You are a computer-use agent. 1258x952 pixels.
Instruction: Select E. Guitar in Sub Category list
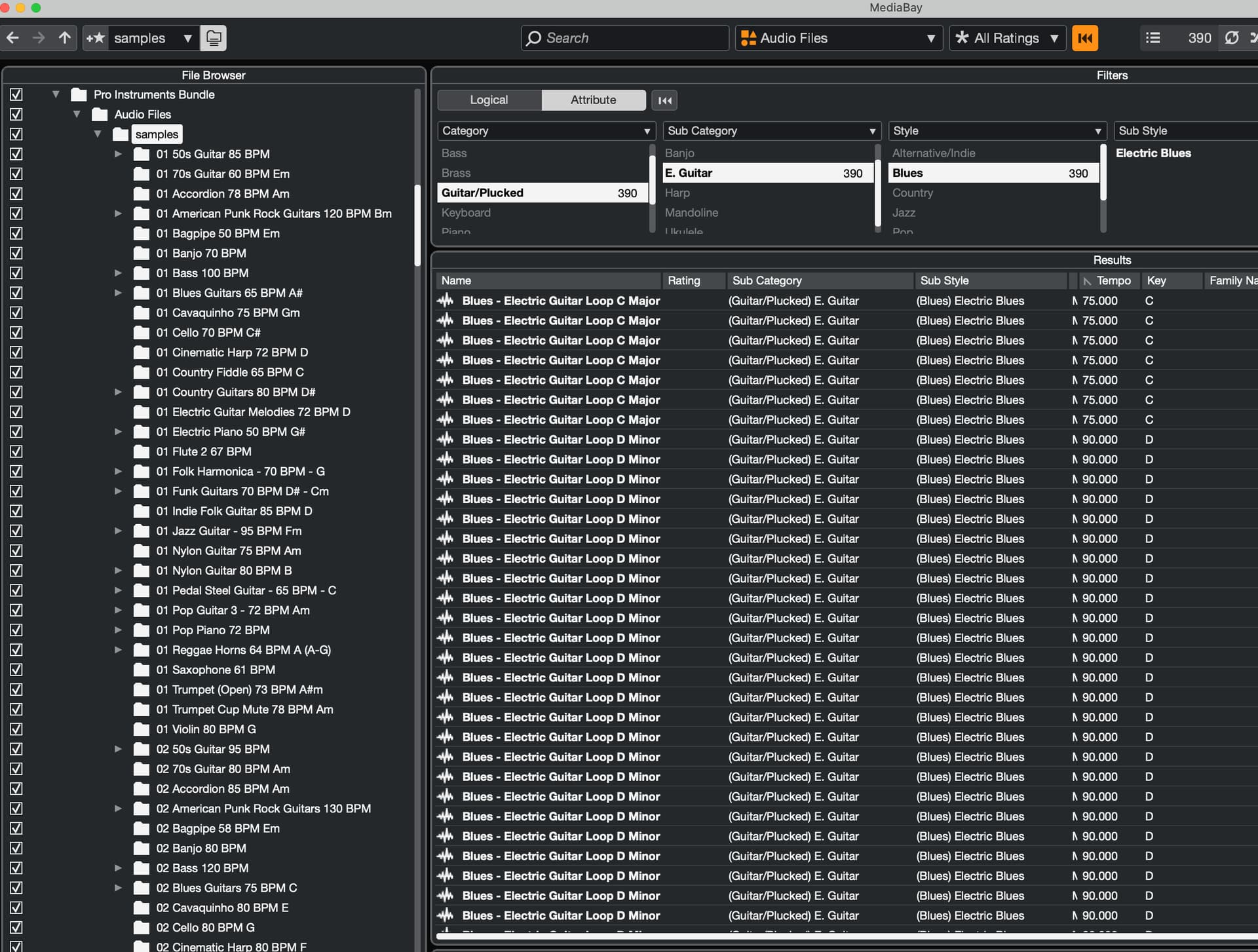point(768,173)
